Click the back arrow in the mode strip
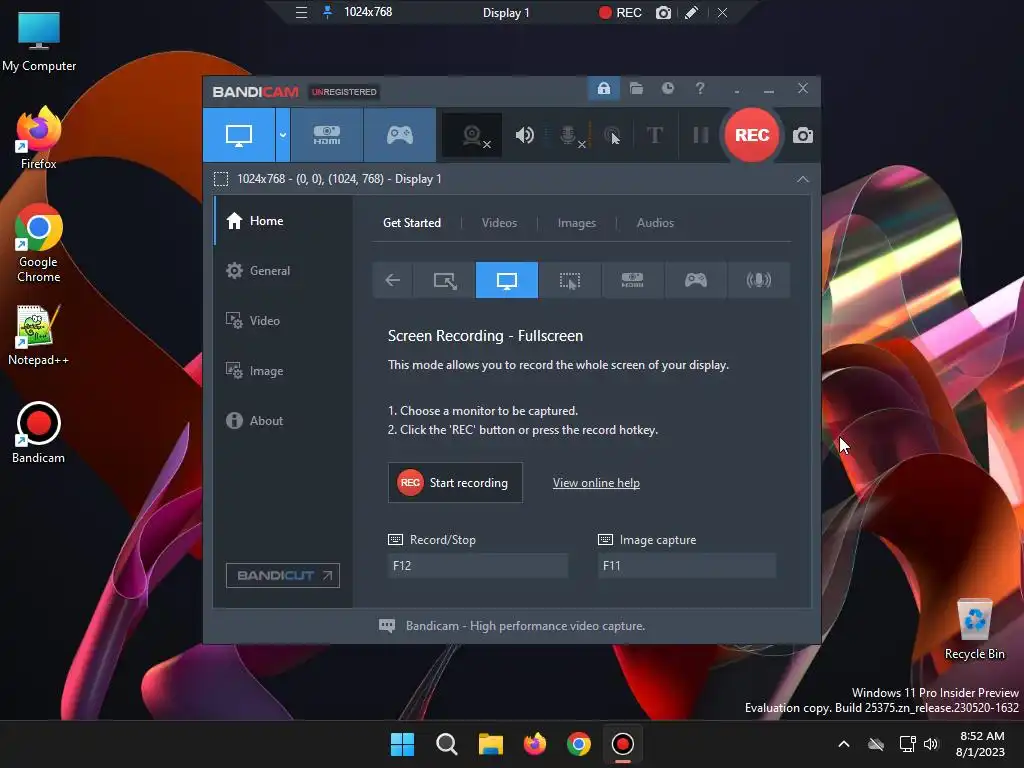Image resolution: width=1024 pixels, height=768 pixels. [x=392, y=280]
